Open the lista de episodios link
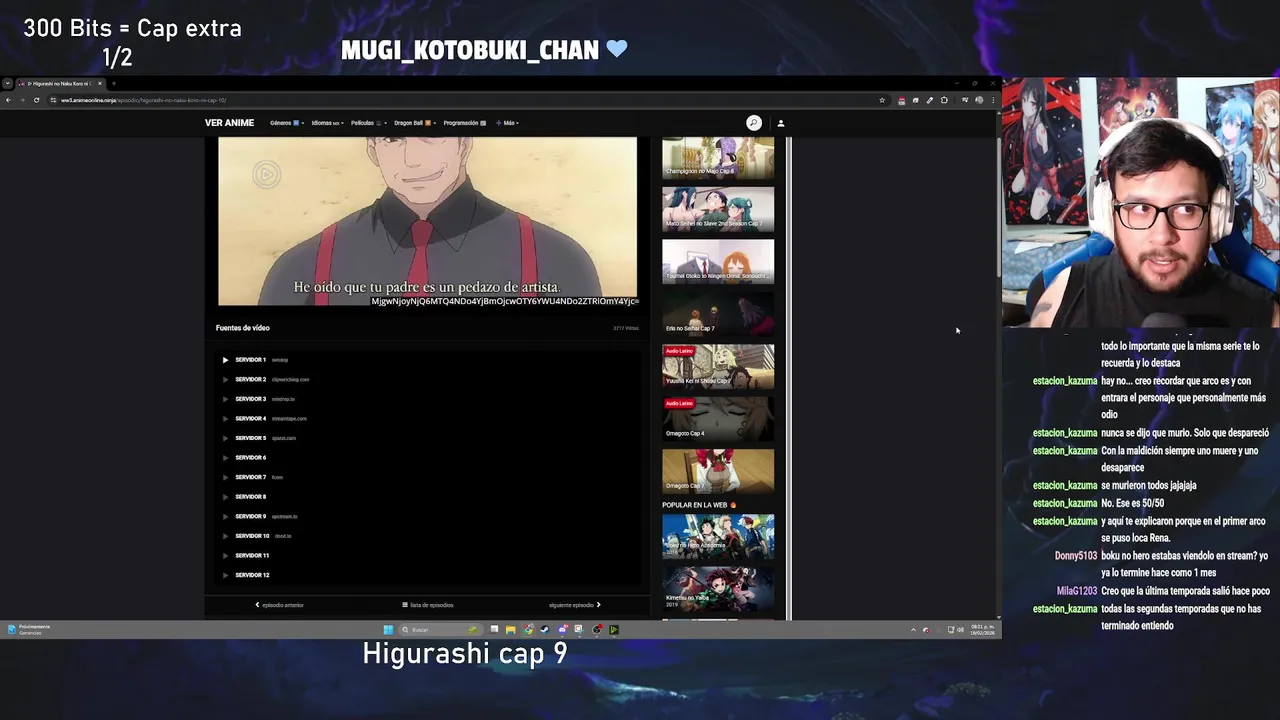1280x720 pixels. point(428,605)
